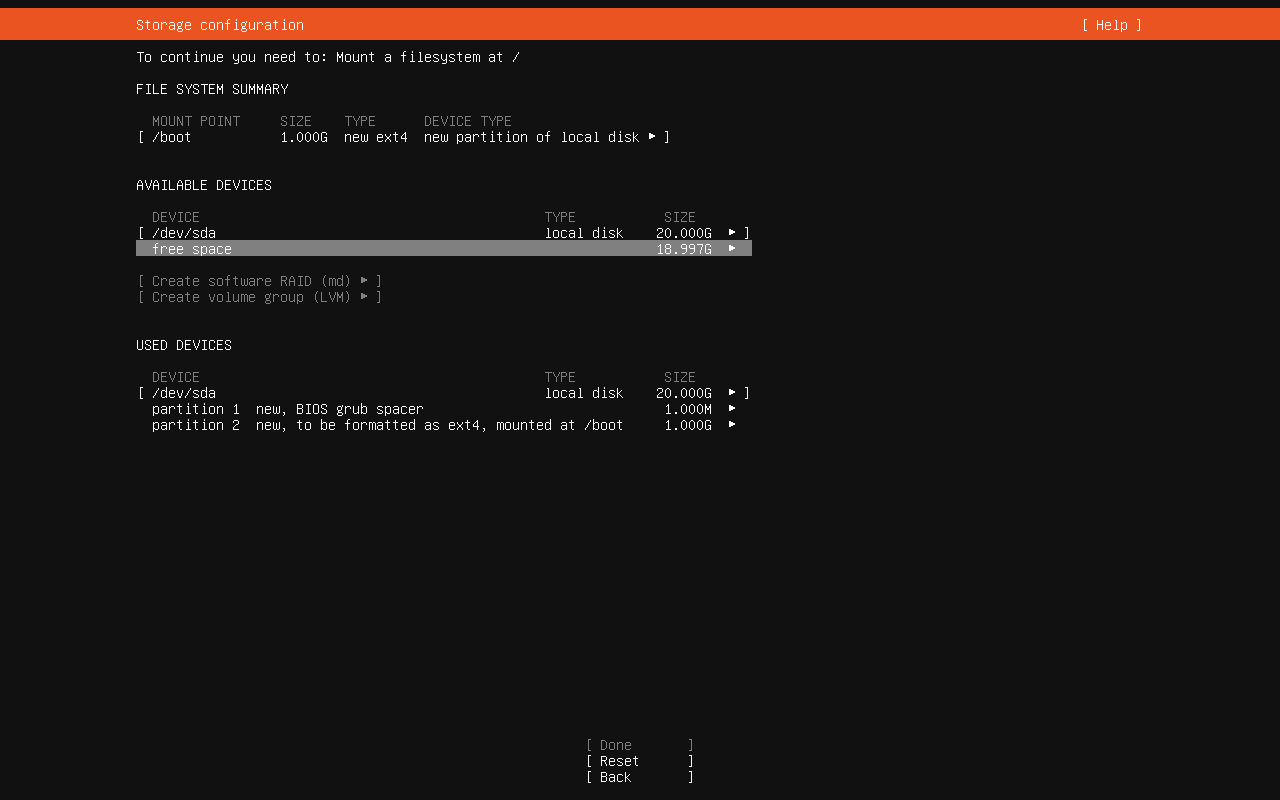This screenshot has width=1280, height=800.
Task: Open arrow menu for used /dev/sda disk
Action: coord(732,392)
